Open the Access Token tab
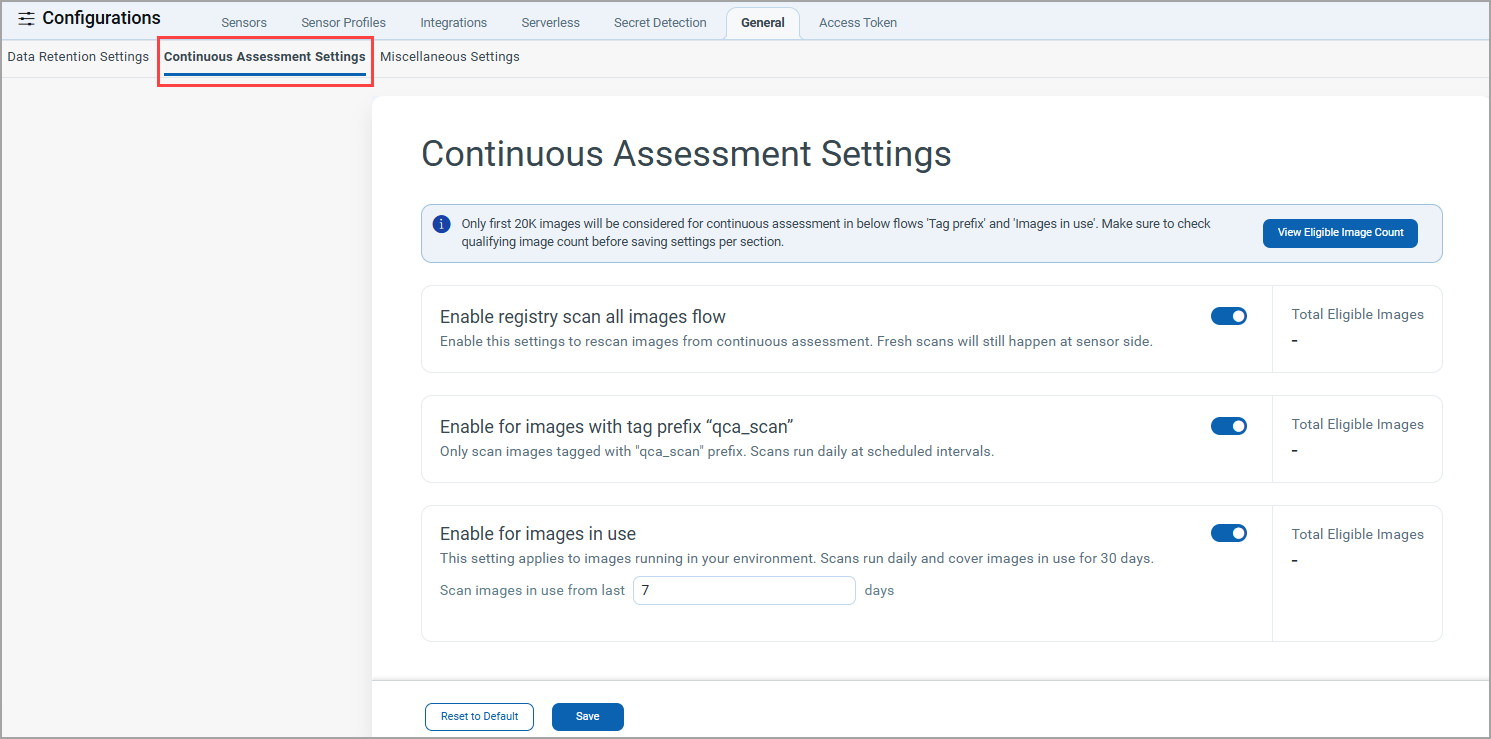The image size is (1491, 739). (x=857, y=23)
